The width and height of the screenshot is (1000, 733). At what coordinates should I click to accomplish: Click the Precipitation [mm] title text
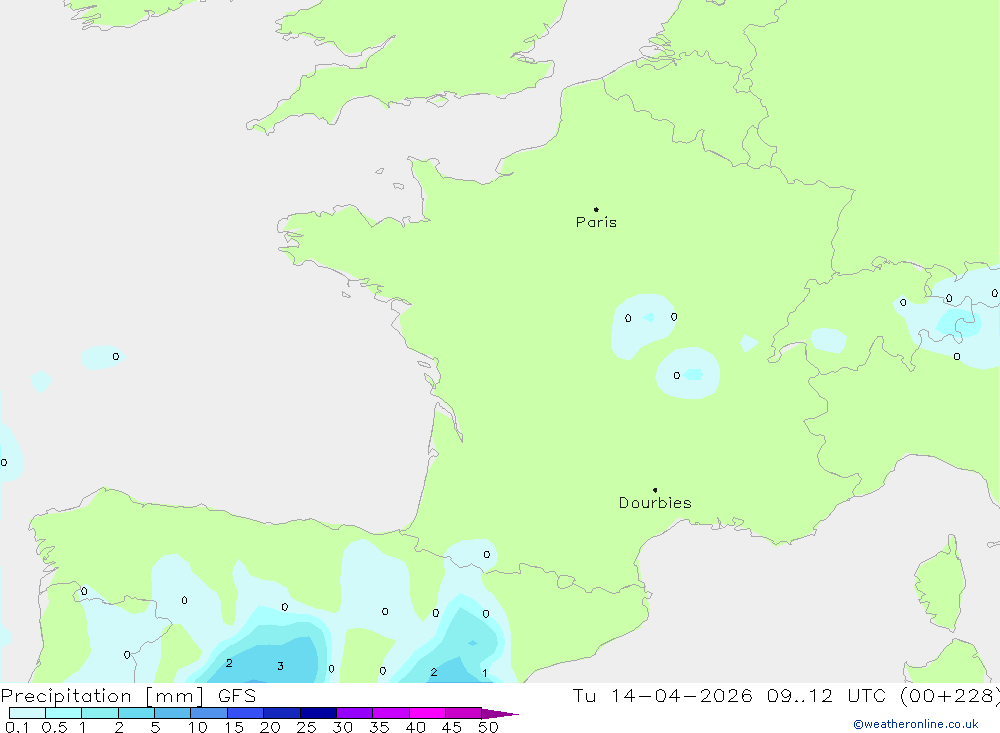[x=102, y=696]
